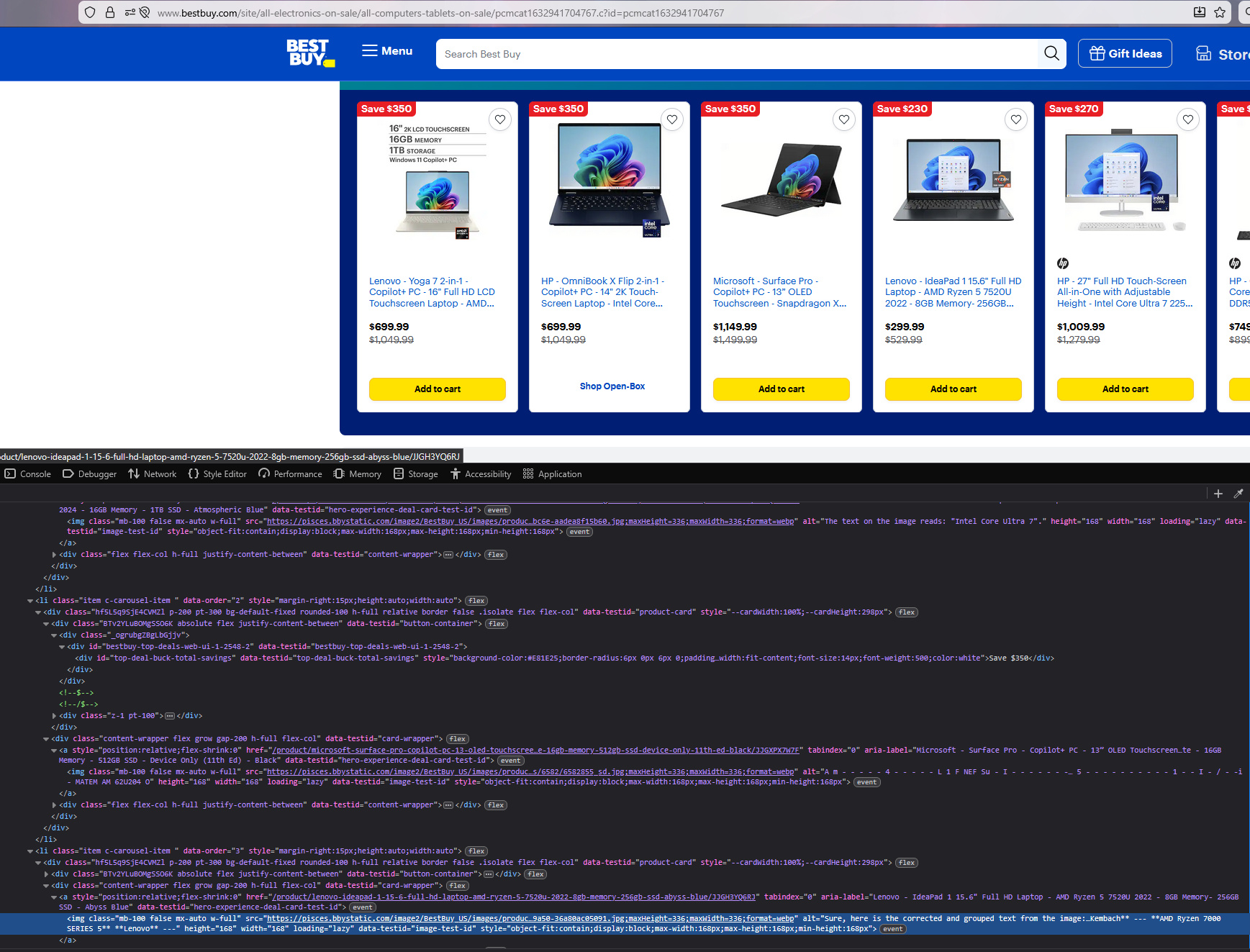Collapse the data-order="2" carousel li node
1250x952 pixels.
tap(30, 601)
